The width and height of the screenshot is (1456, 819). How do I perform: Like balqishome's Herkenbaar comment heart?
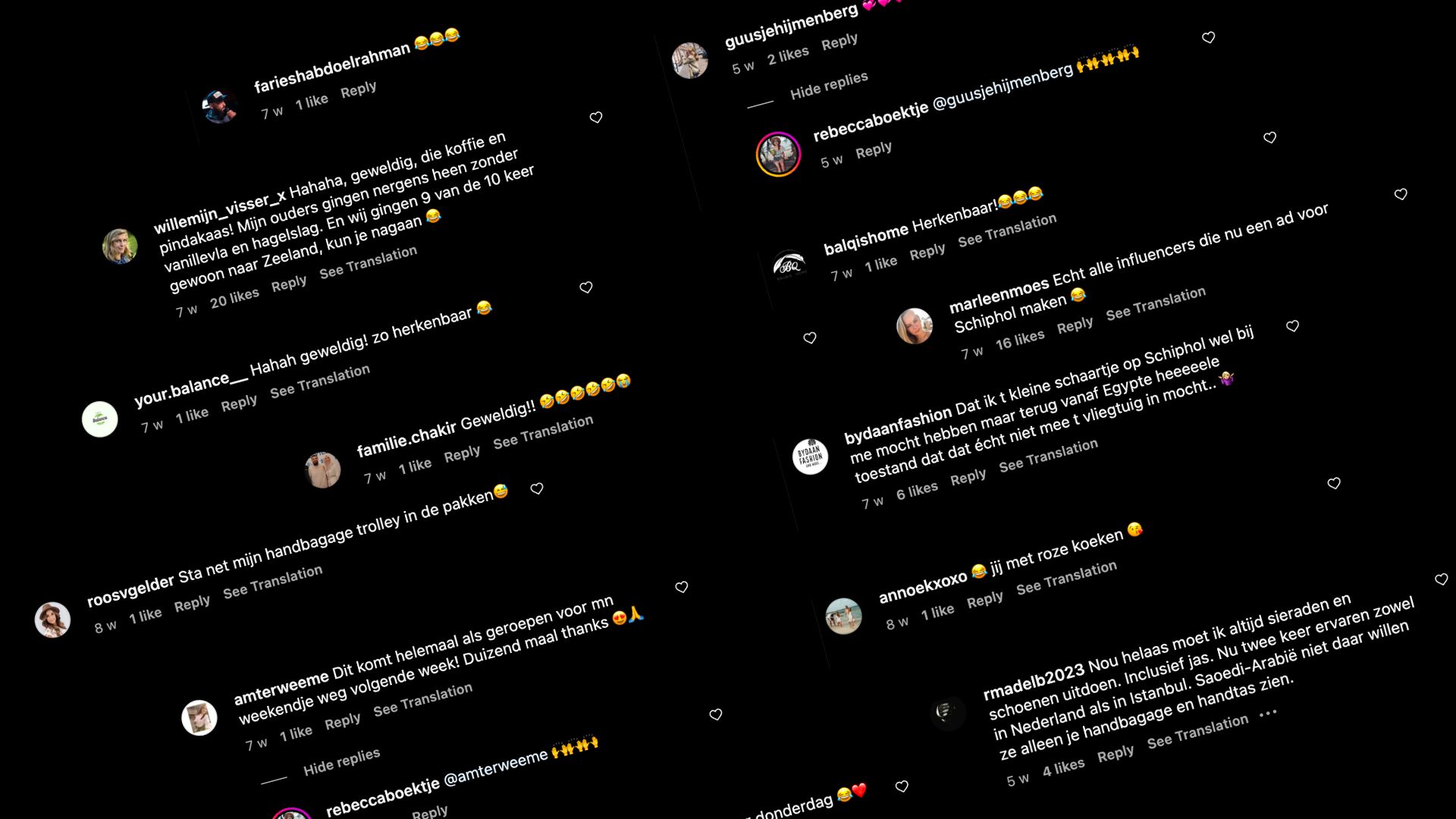point(1401,194)
